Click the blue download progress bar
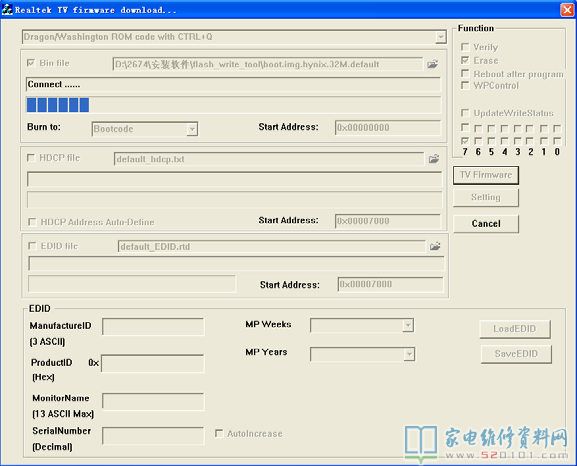577x466 pixels. (x=233, y=105)
